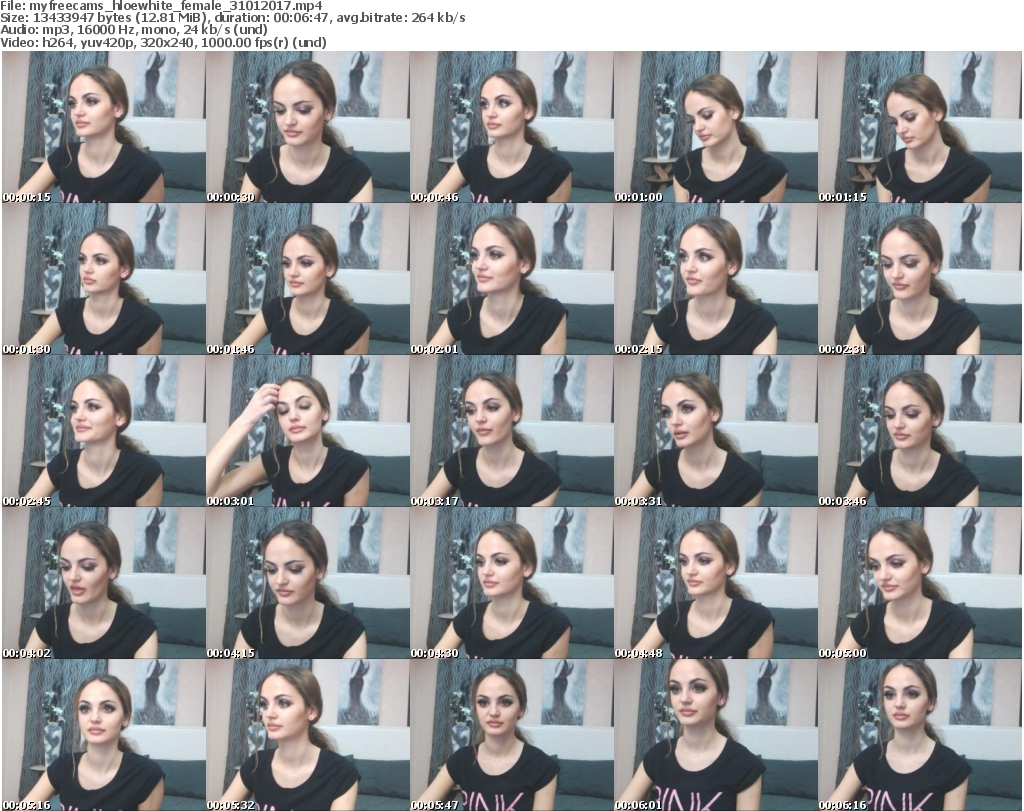
Task: Select the thumbnail stamped 00:00:15
Action: [x=103, y=127]
